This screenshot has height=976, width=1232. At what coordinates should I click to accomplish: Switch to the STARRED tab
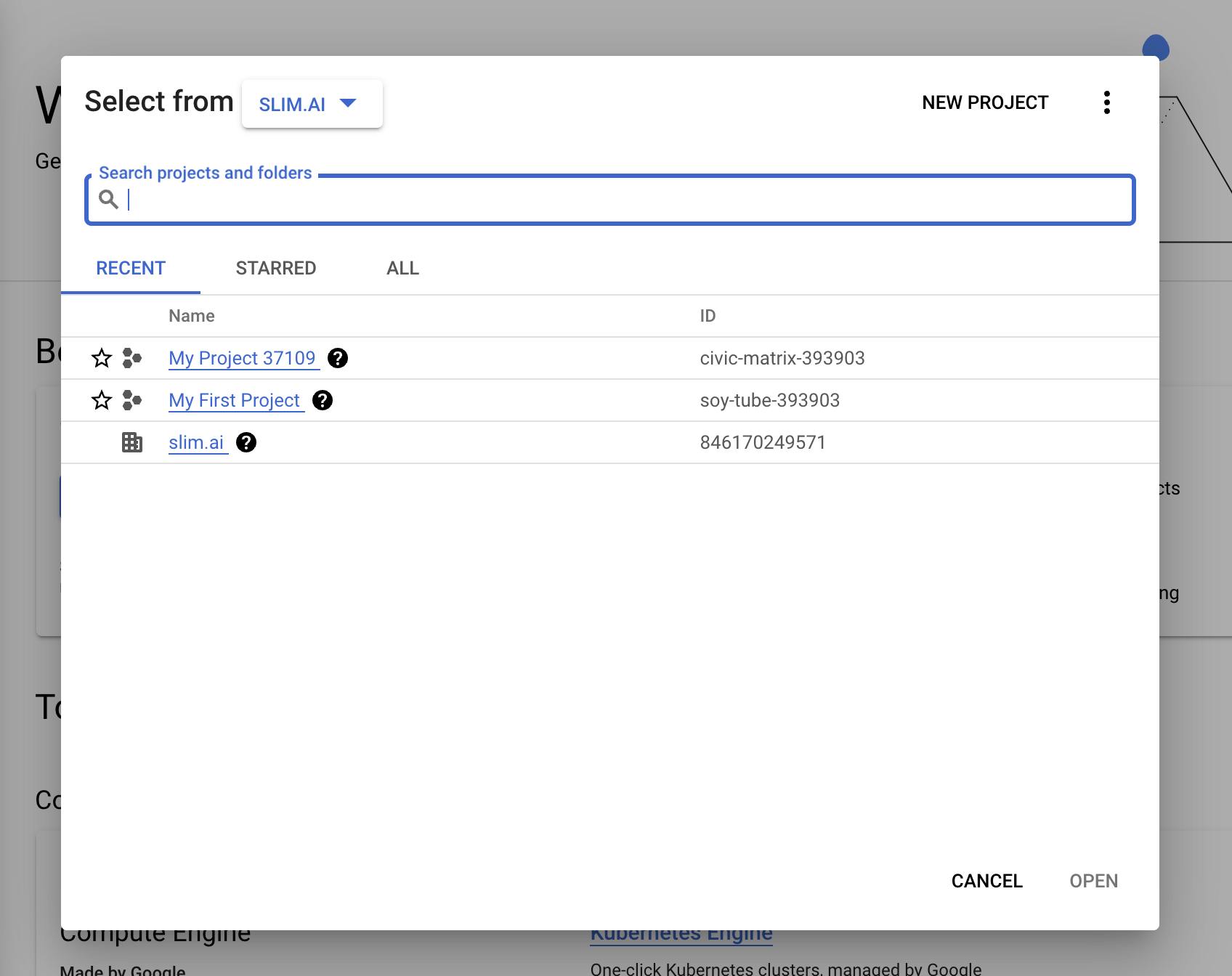tap(276, 268)
